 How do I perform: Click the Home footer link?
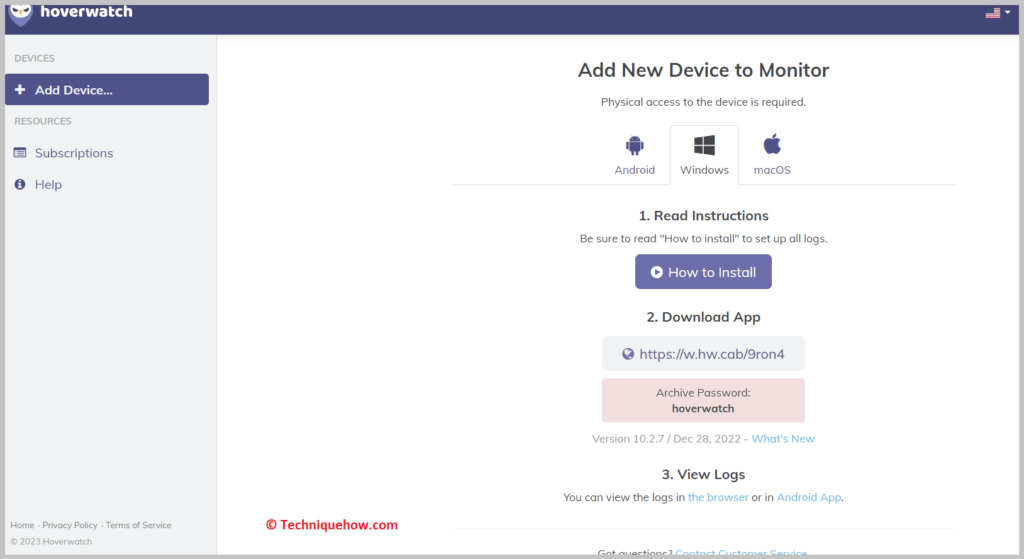coord(22,525)
